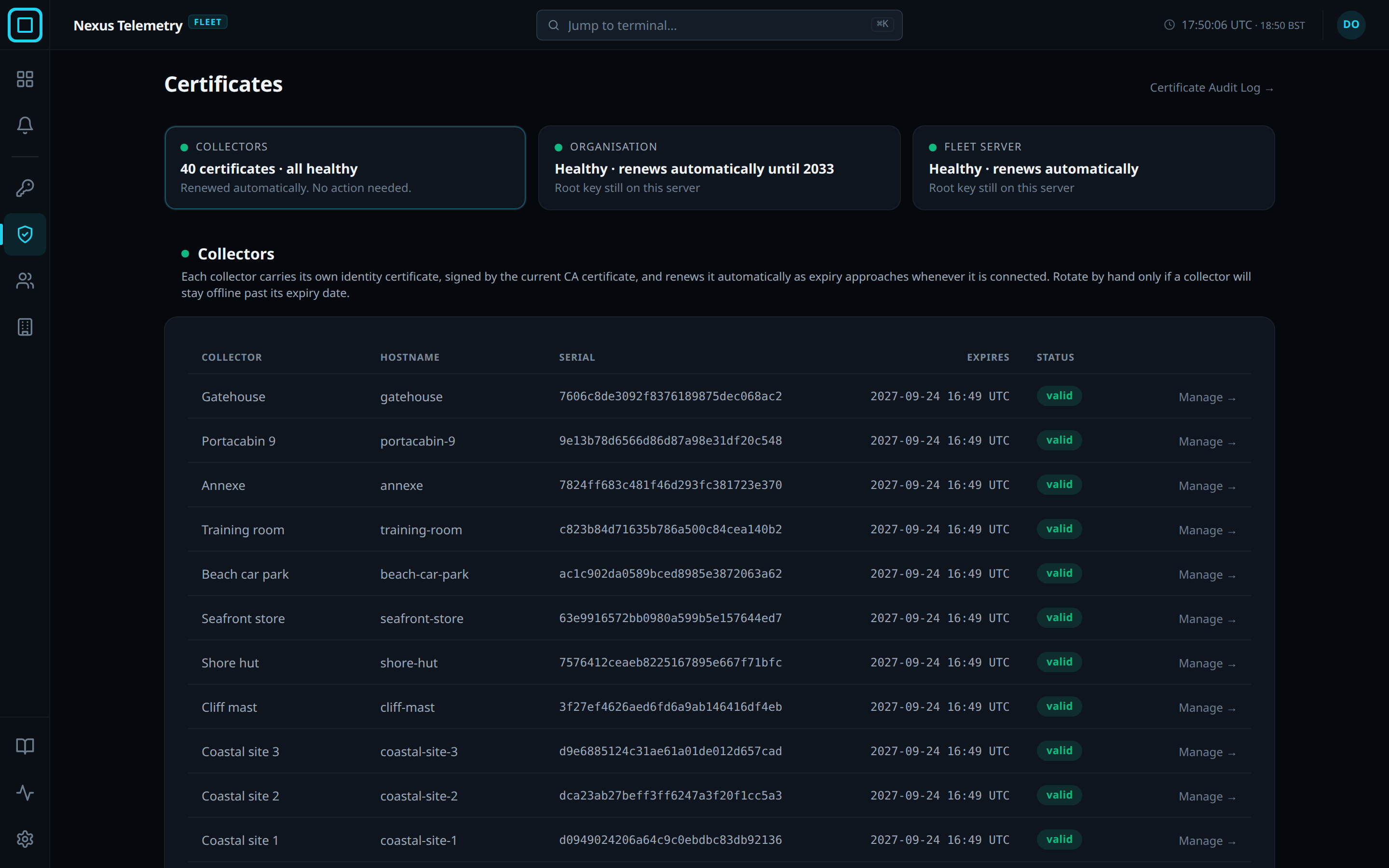Click Manage for Gatehouse collector
The height and width of the screenshot is (868, 1389).
[x=1207, y=397]
